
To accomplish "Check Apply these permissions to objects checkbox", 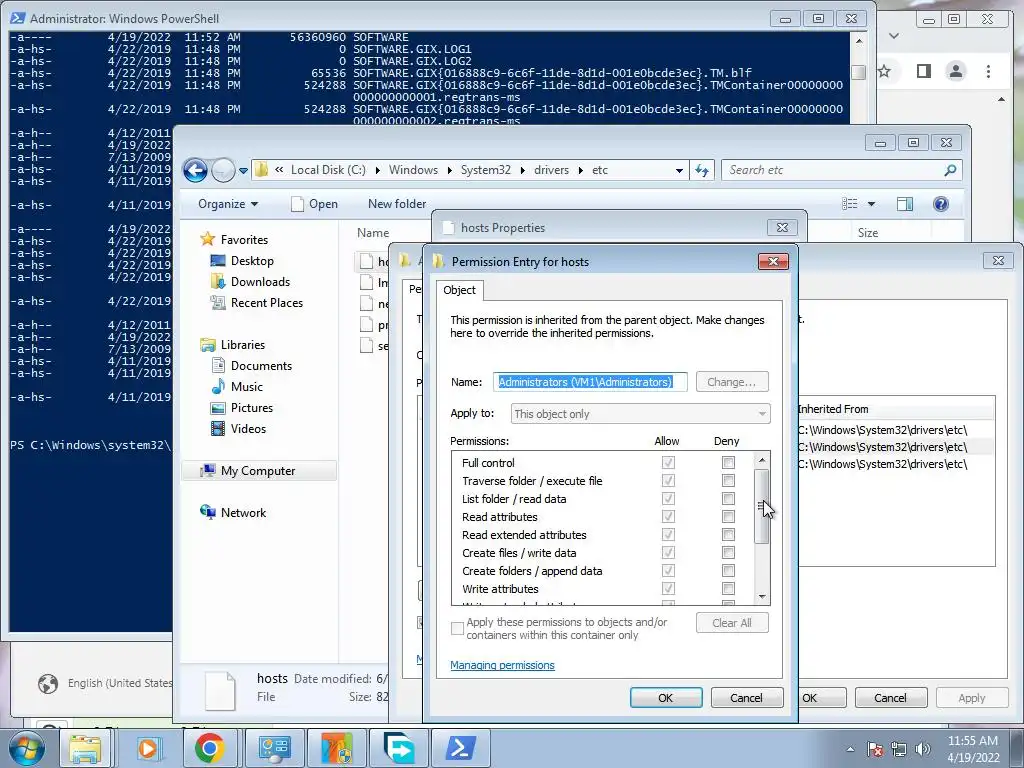I will tap(458, 628).
